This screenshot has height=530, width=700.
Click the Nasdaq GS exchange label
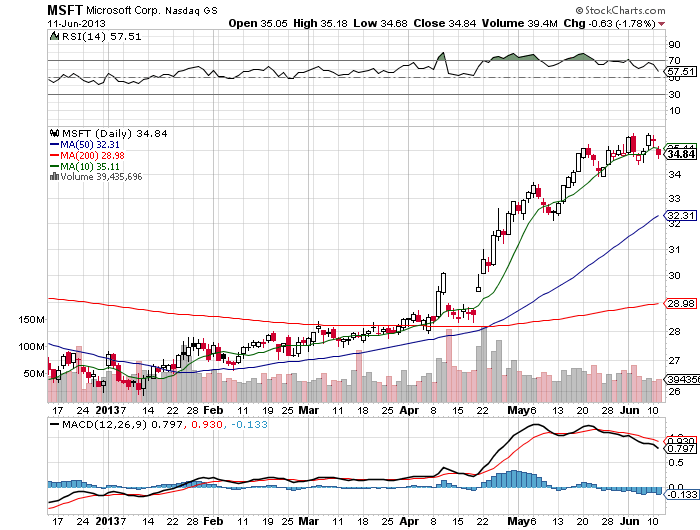[191, 11]
